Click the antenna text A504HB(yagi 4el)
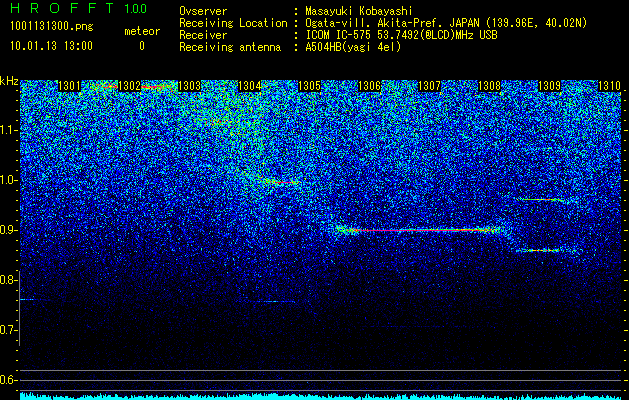This screenshot has height=400, width=629. pos(353,47)
